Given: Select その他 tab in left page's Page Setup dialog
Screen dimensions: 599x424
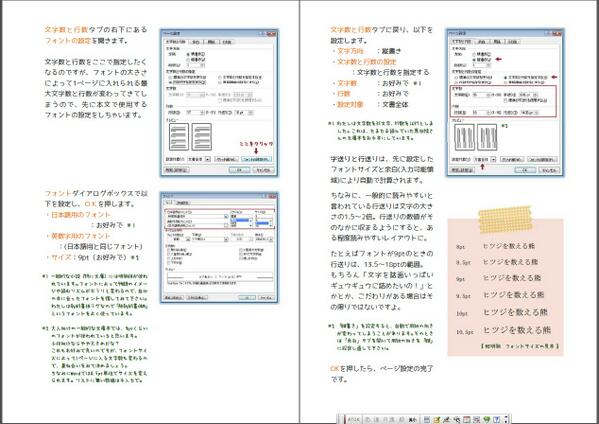Looking at the screenshot, I should (227, 42).
